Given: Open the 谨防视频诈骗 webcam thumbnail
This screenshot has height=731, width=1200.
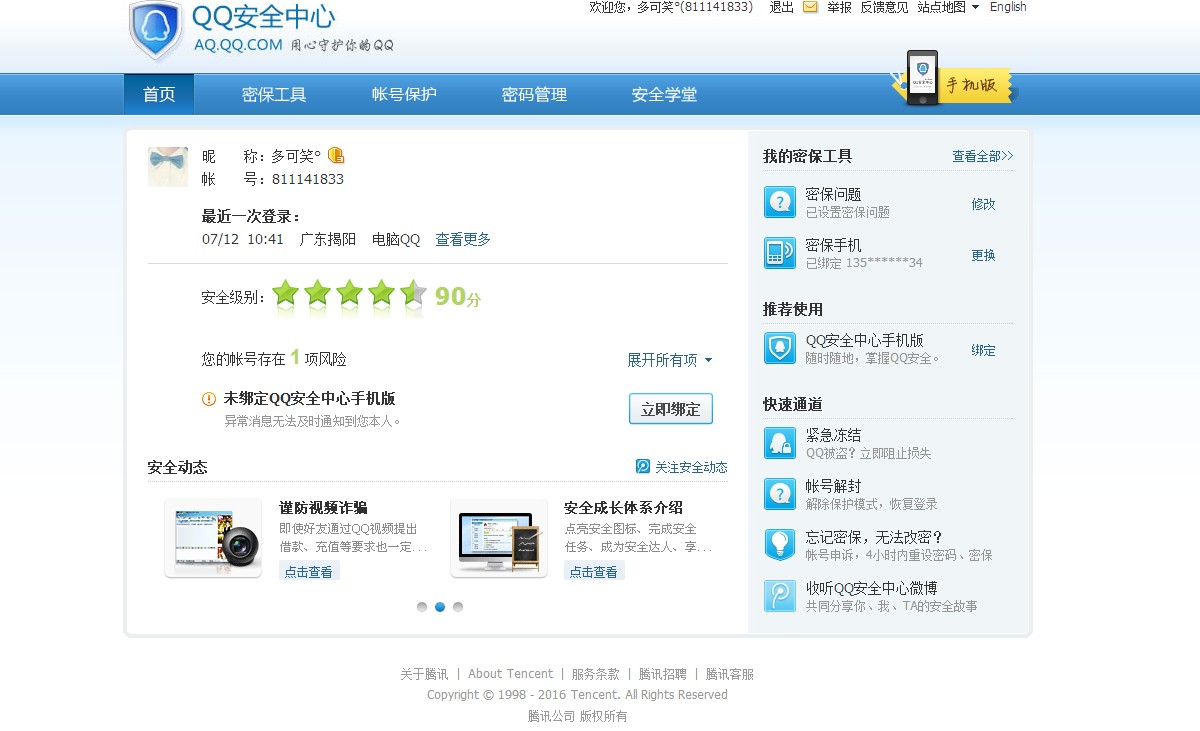Looking at the screenshot, I should point(213,538).
